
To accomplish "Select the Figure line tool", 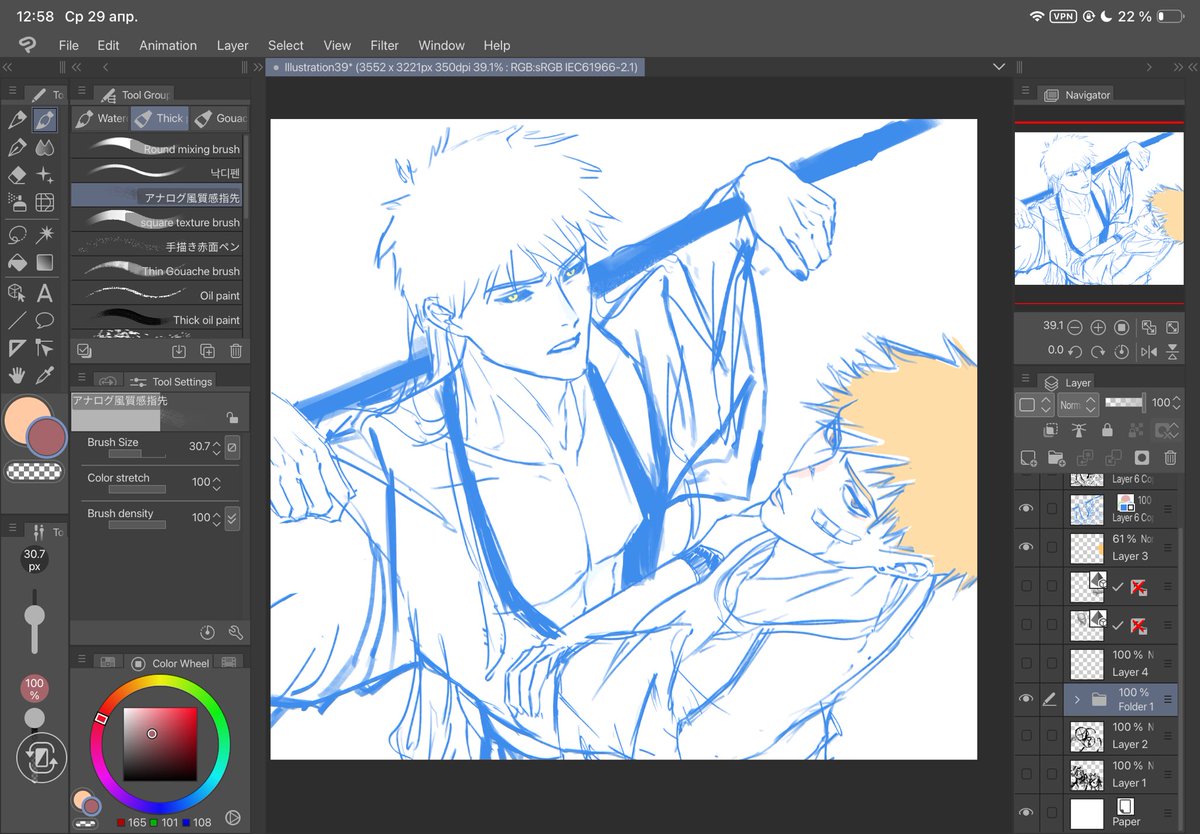I will pos(17,321).
